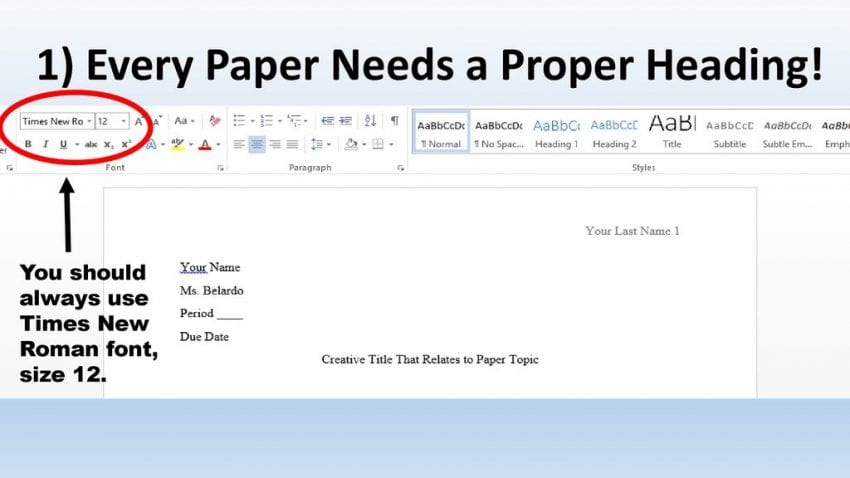
Task: Select the Heading 1 style
Action: click(x=556, y=132)
